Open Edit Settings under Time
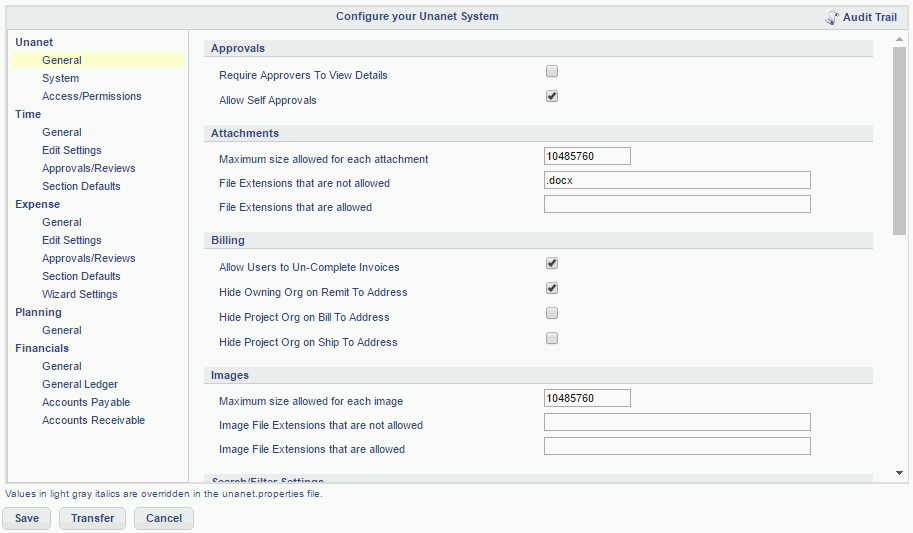913x533 pixels. 72,150
